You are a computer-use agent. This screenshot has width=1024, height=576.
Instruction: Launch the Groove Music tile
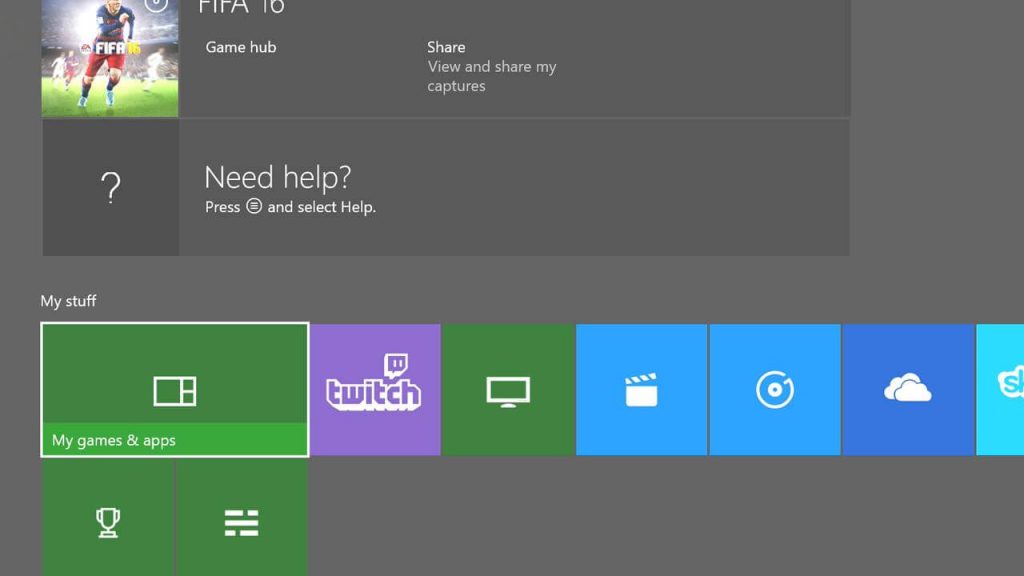774,389
